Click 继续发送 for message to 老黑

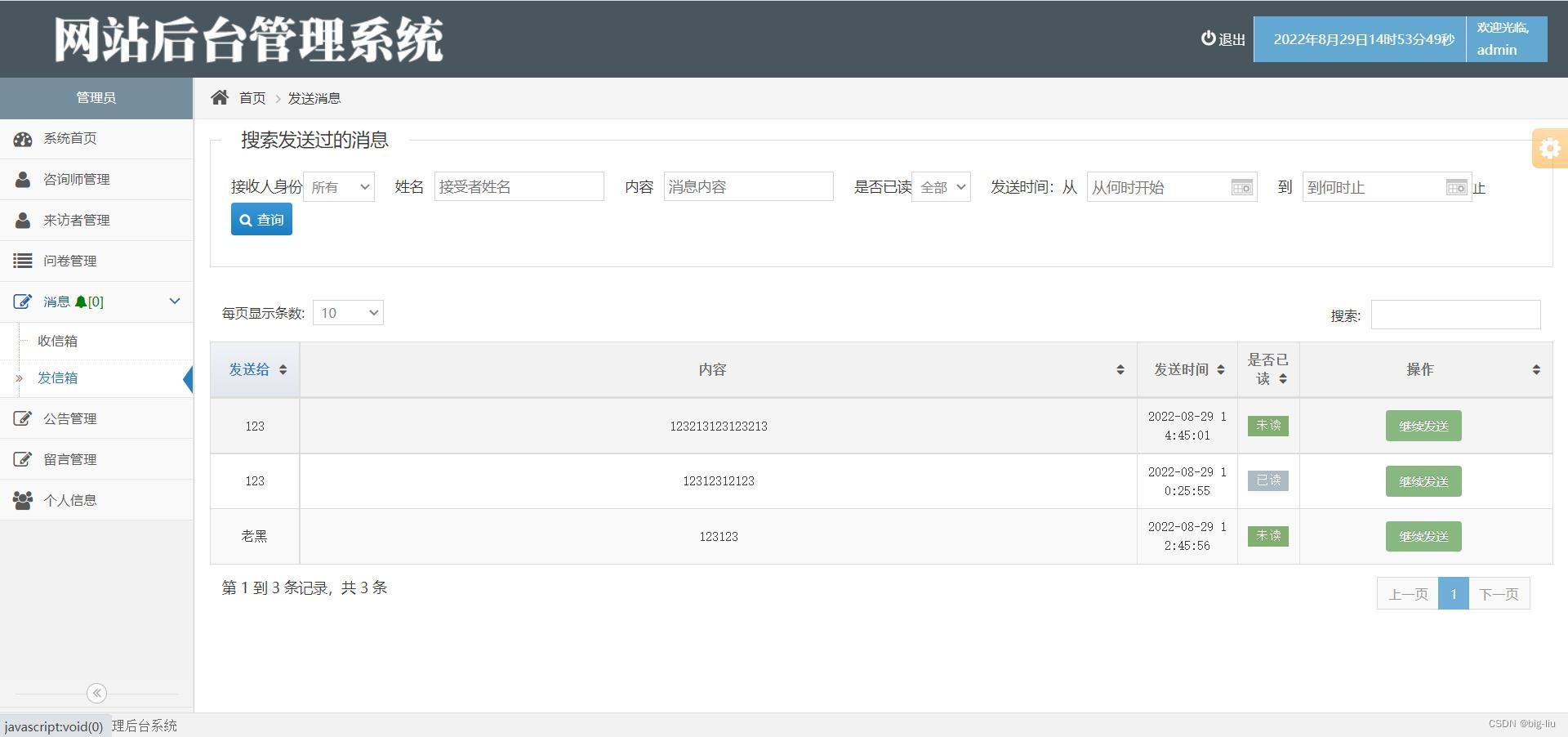coord(1423,536)
